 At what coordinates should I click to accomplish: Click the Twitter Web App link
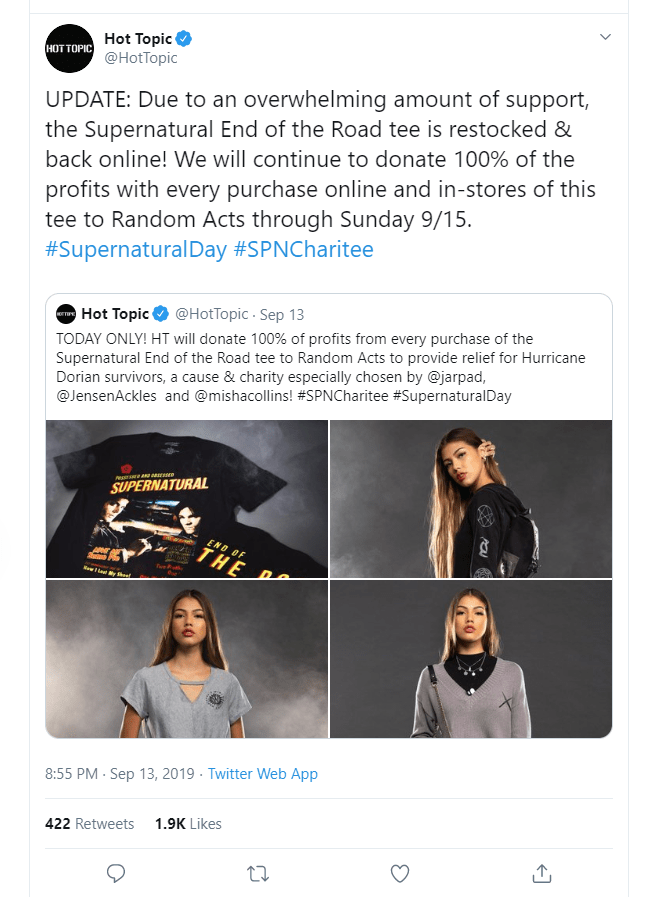click(x=262, y=774)
